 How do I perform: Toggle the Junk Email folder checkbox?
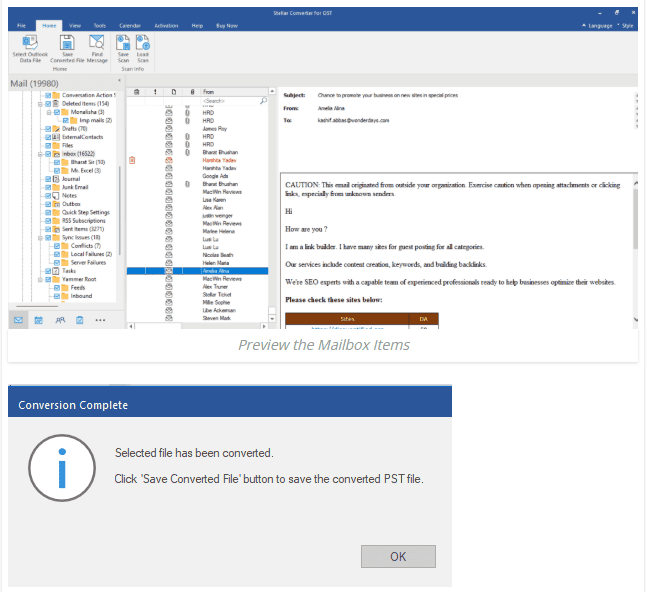coord(46,186)
